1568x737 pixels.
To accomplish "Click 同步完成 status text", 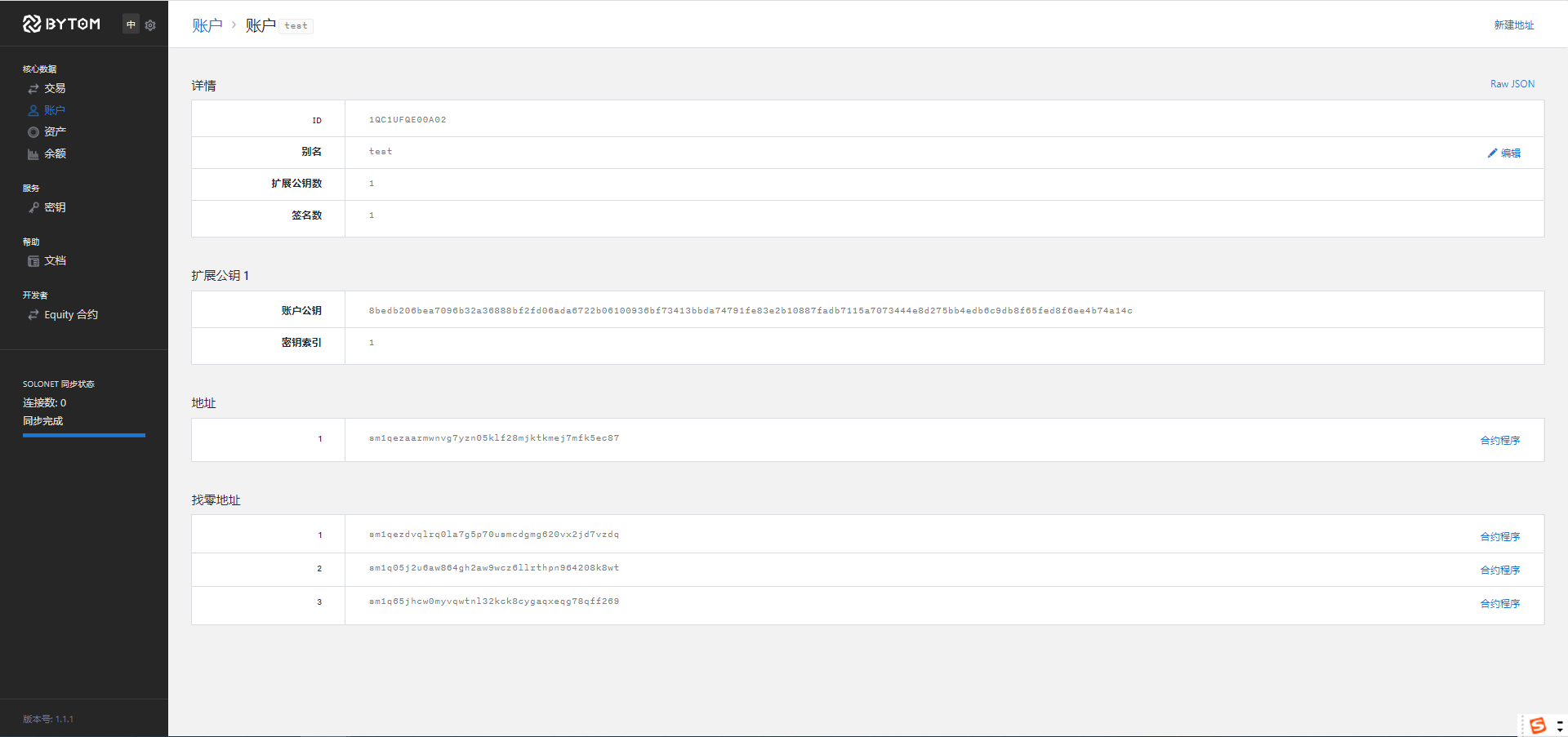I will (x=42, y=421).
